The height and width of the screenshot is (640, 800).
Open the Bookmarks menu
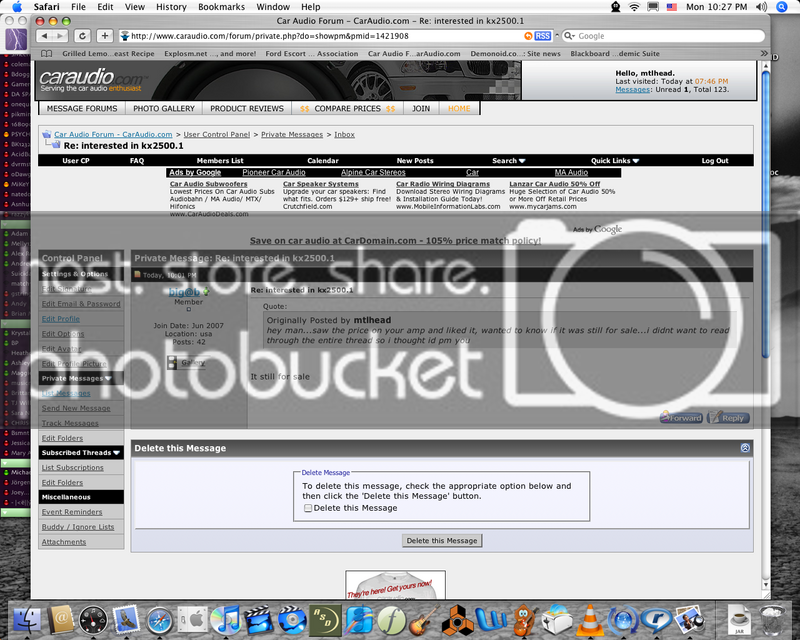pyautogui.click(x=221, y=7)
